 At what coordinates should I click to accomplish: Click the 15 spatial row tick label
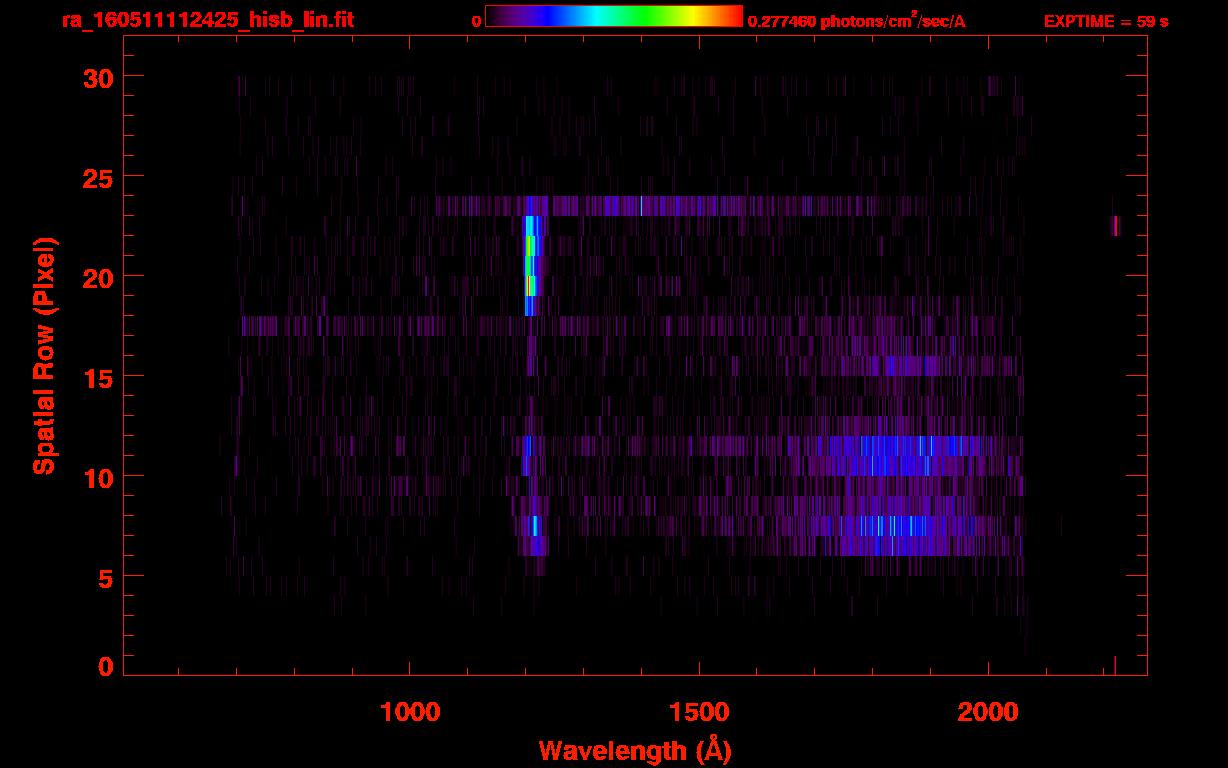pyautogui.click(x=98, y=377)
